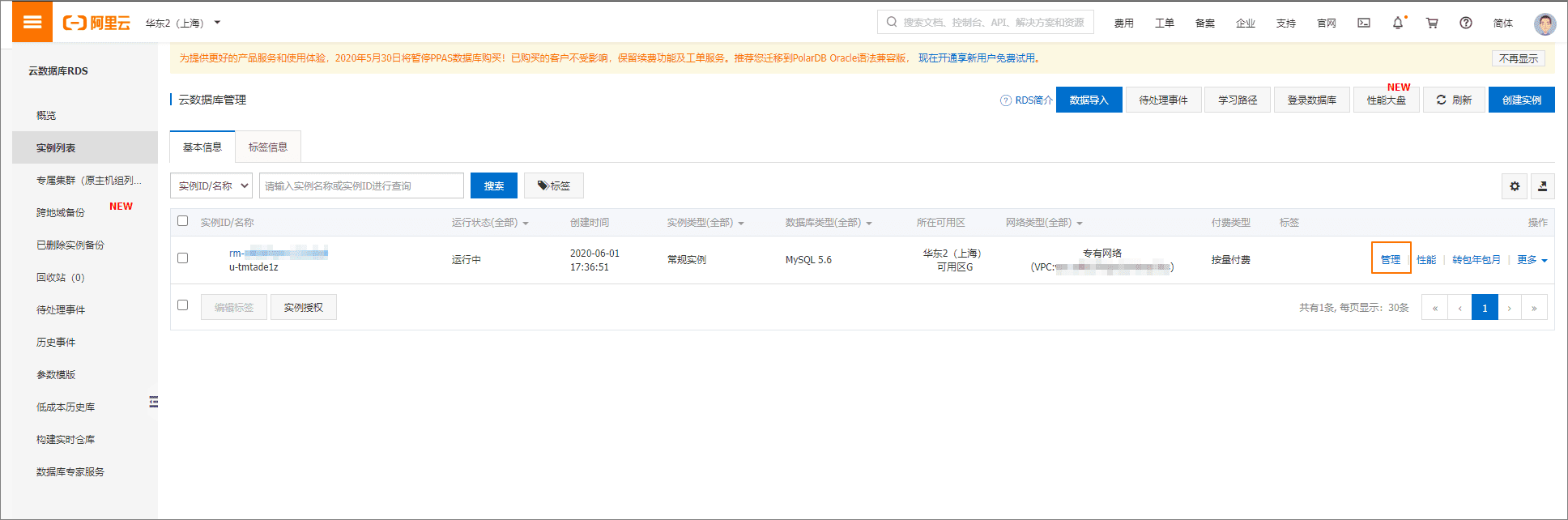The height and width of the screenshot is (520, 1568).
Task: Select 实例列表 in the sidebar
Action: pyautogui.click(x=85, y=147)
